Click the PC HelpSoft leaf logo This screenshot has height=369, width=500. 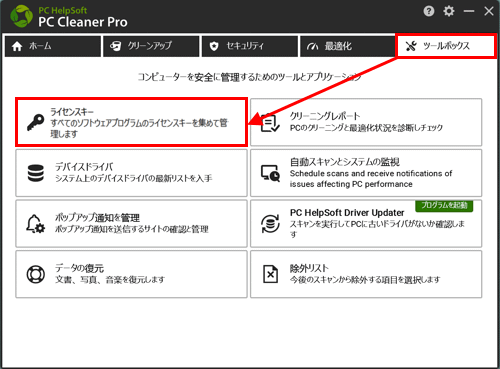click(21, 16)
